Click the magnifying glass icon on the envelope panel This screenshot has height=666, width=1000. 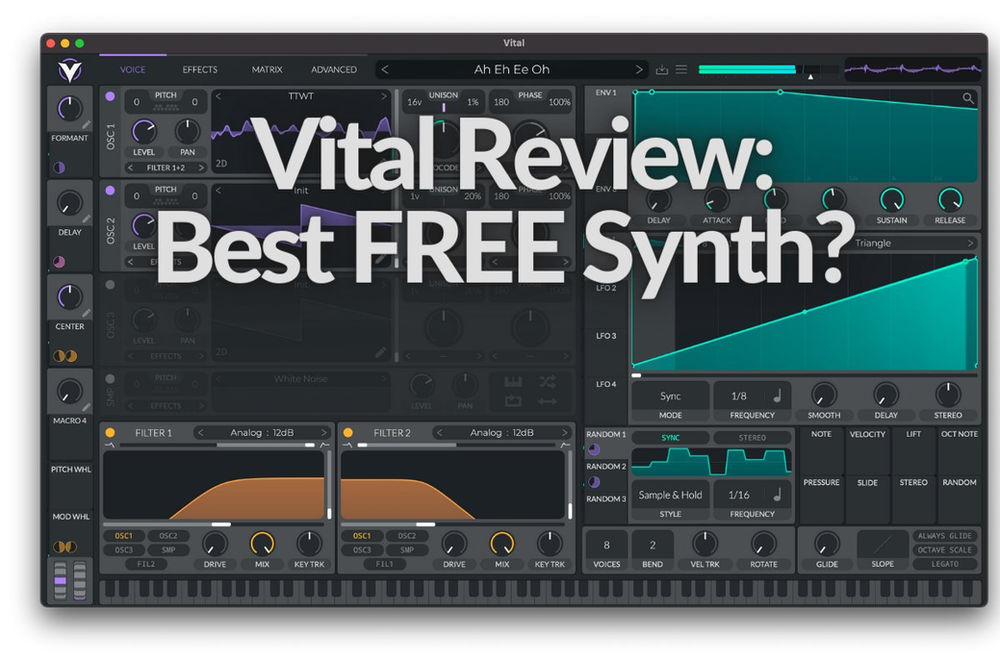968,99
